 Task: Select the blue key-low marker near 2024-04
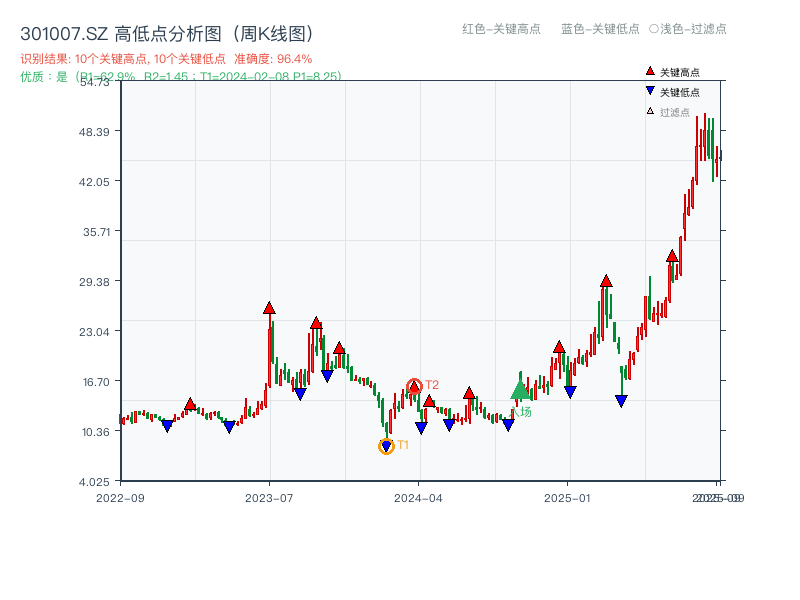pos(421,424)
